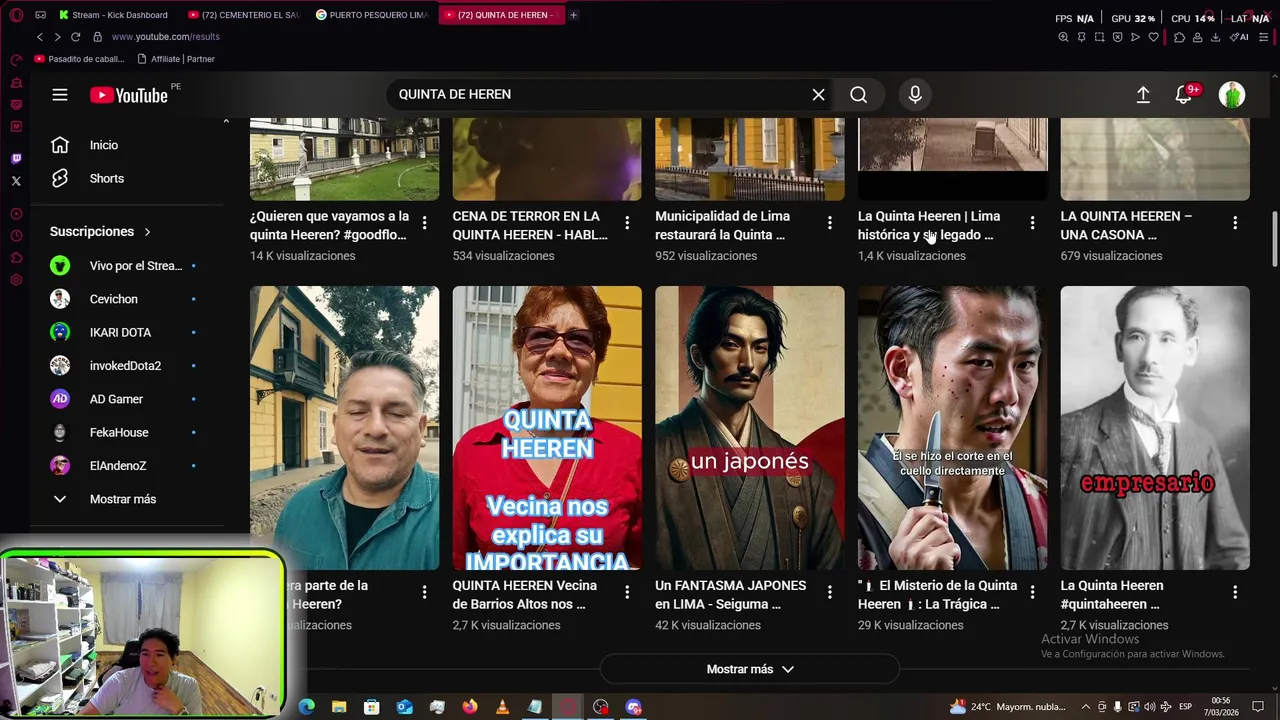Viewport: 1280px width, 720px height.
Task: Start voice search with the microphone
Action: 915,94
